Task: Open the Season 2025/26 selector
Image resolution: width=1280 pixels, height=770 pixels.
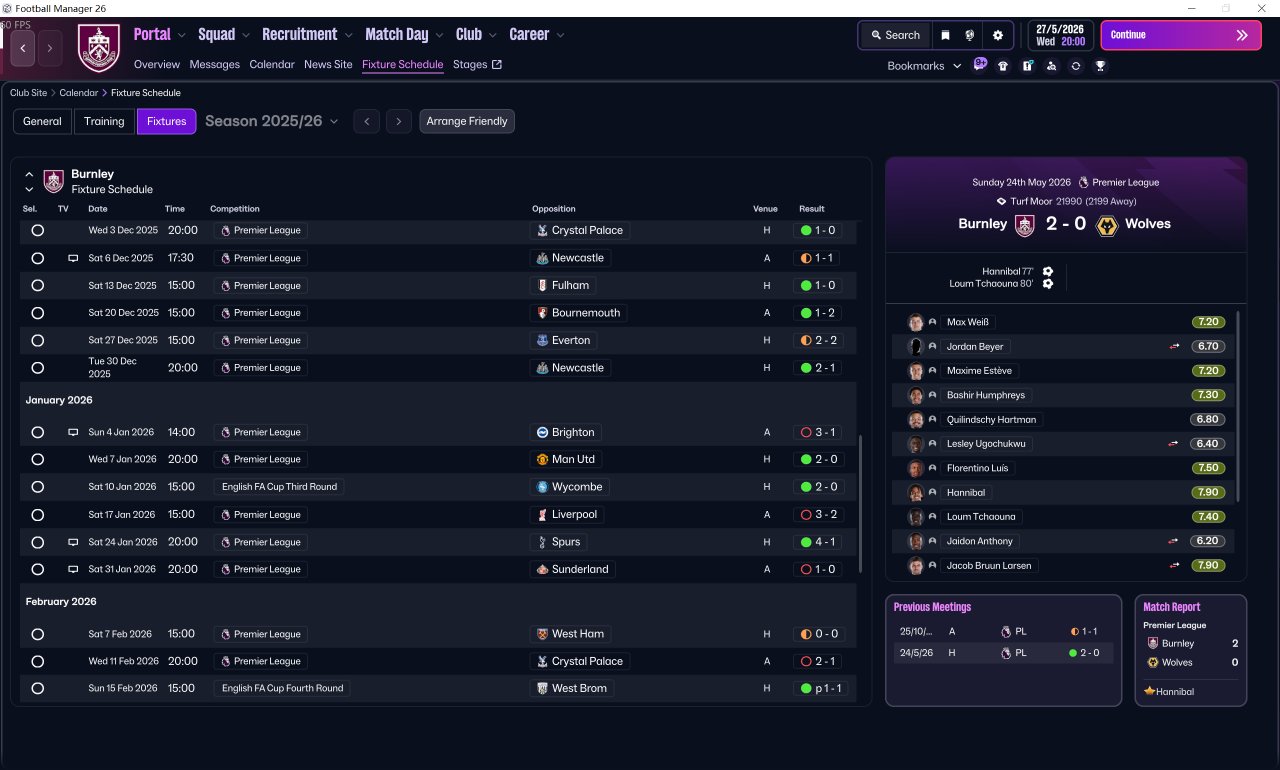Action: pyautogui.click(x=272, y=121)
